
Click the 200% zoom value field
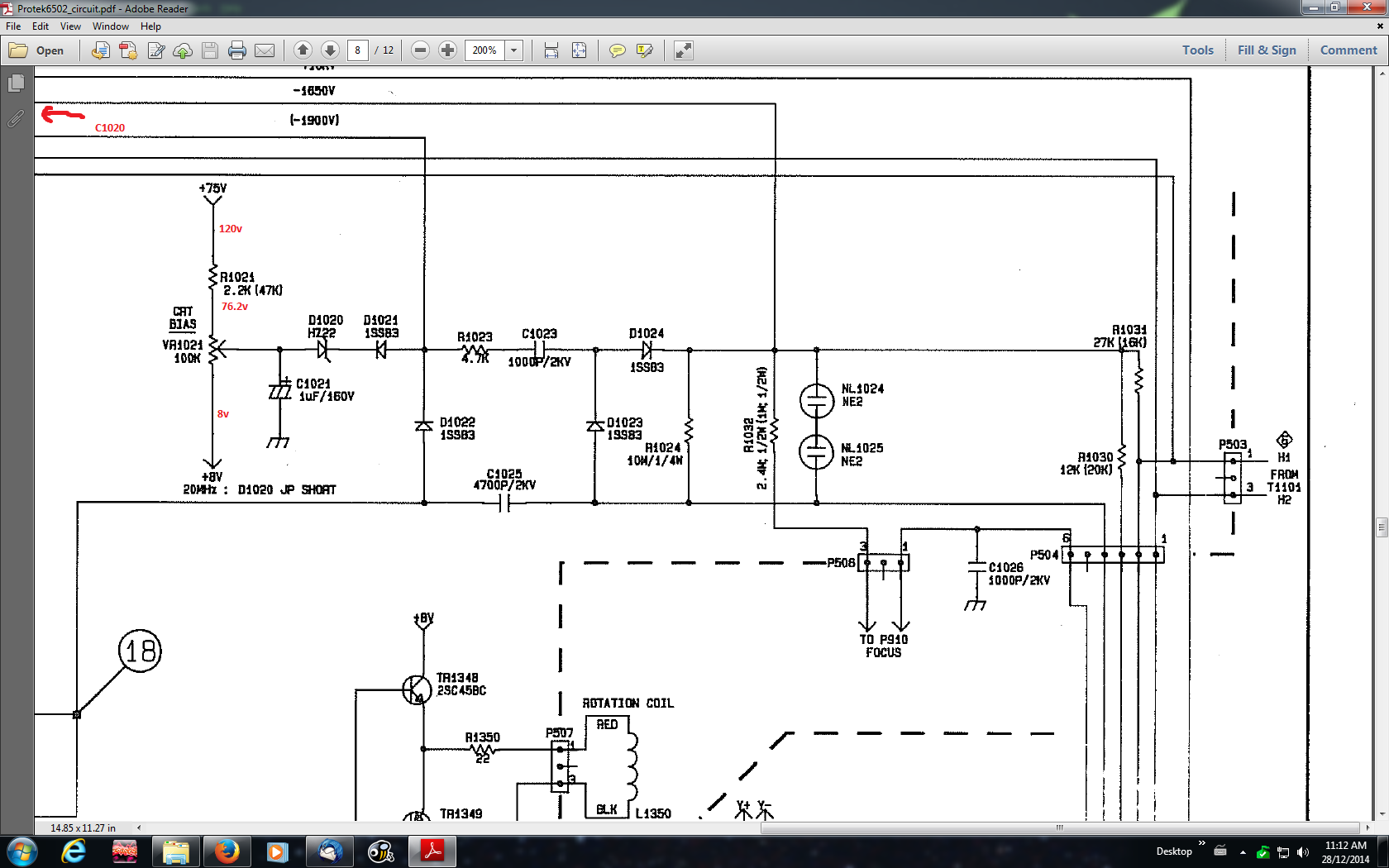click(x=484, y=50)
